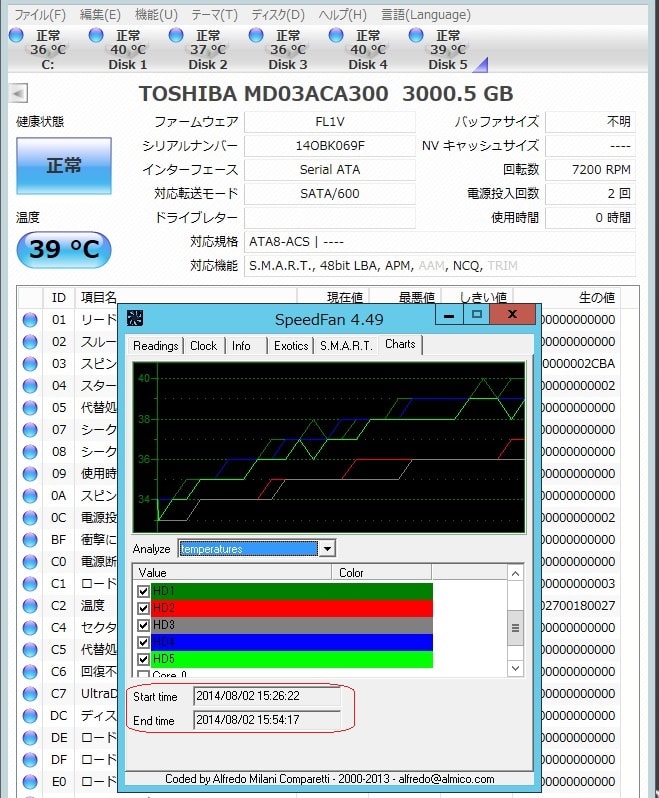
Task: Open the ファイル(F) menu
Action: pyautogui.click(x=40, y=15)
